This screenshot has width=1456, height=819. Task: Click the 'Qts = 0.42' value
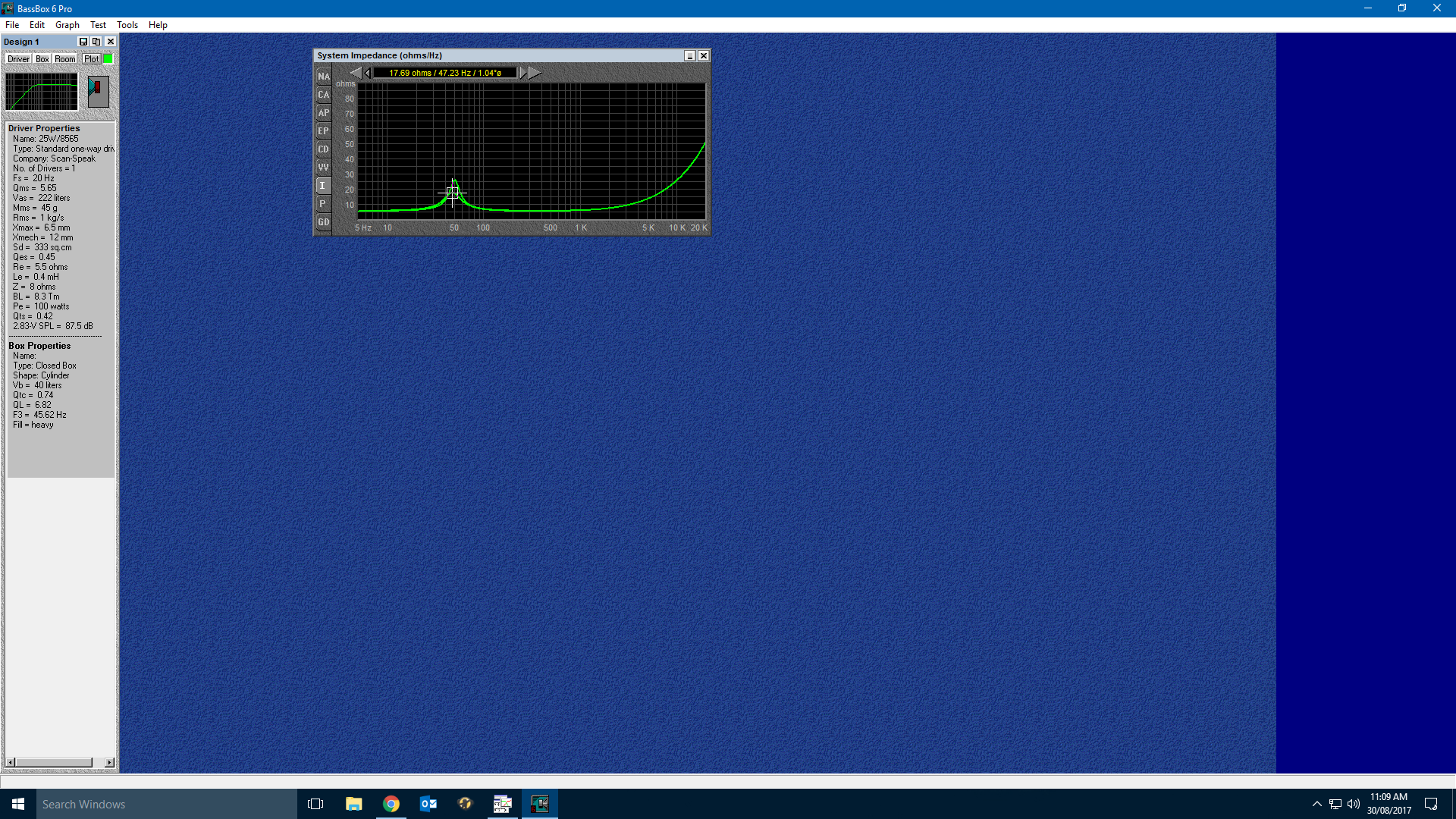tap(33, 316)
